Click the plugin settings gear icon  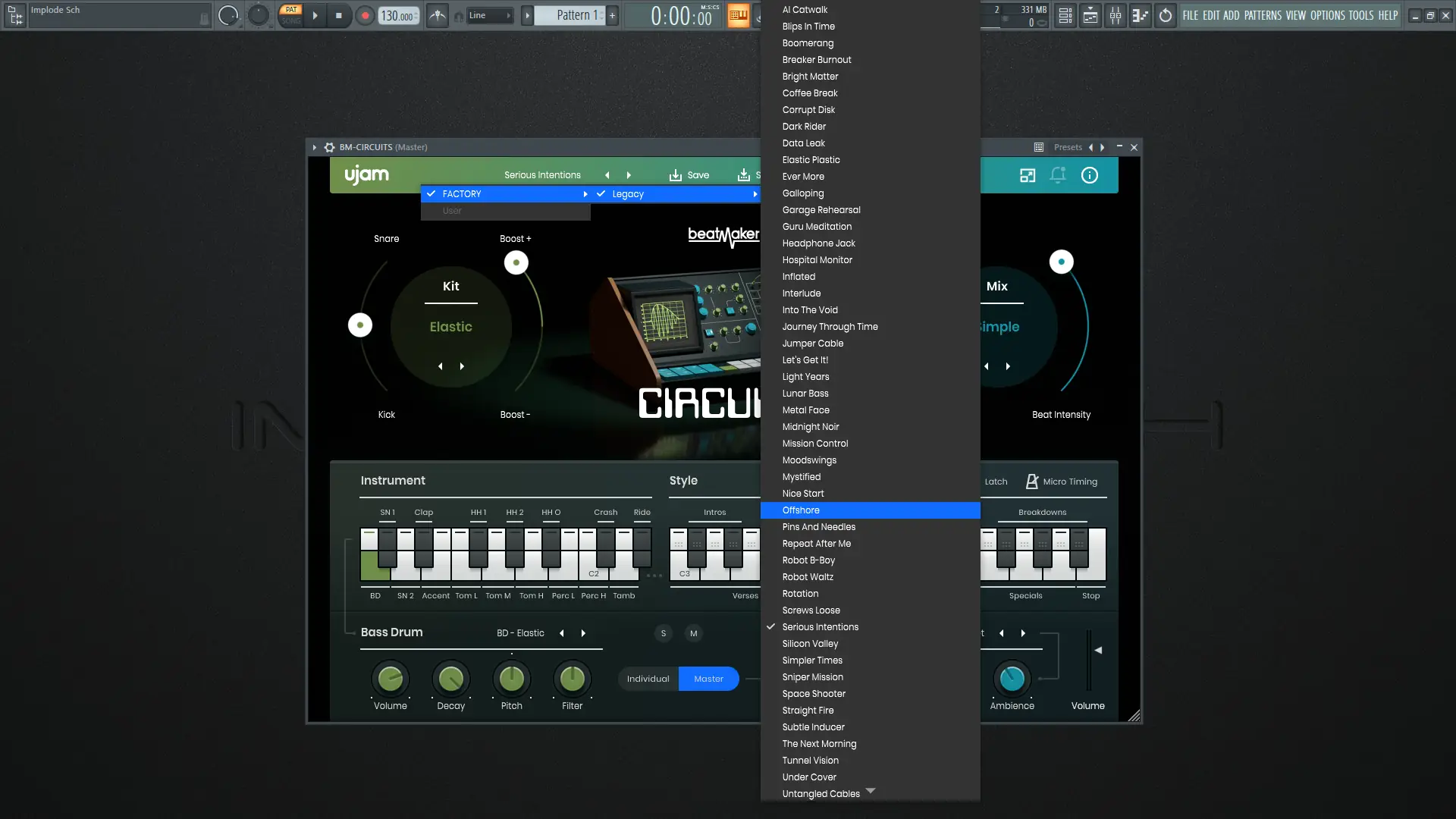pos(329,147)
